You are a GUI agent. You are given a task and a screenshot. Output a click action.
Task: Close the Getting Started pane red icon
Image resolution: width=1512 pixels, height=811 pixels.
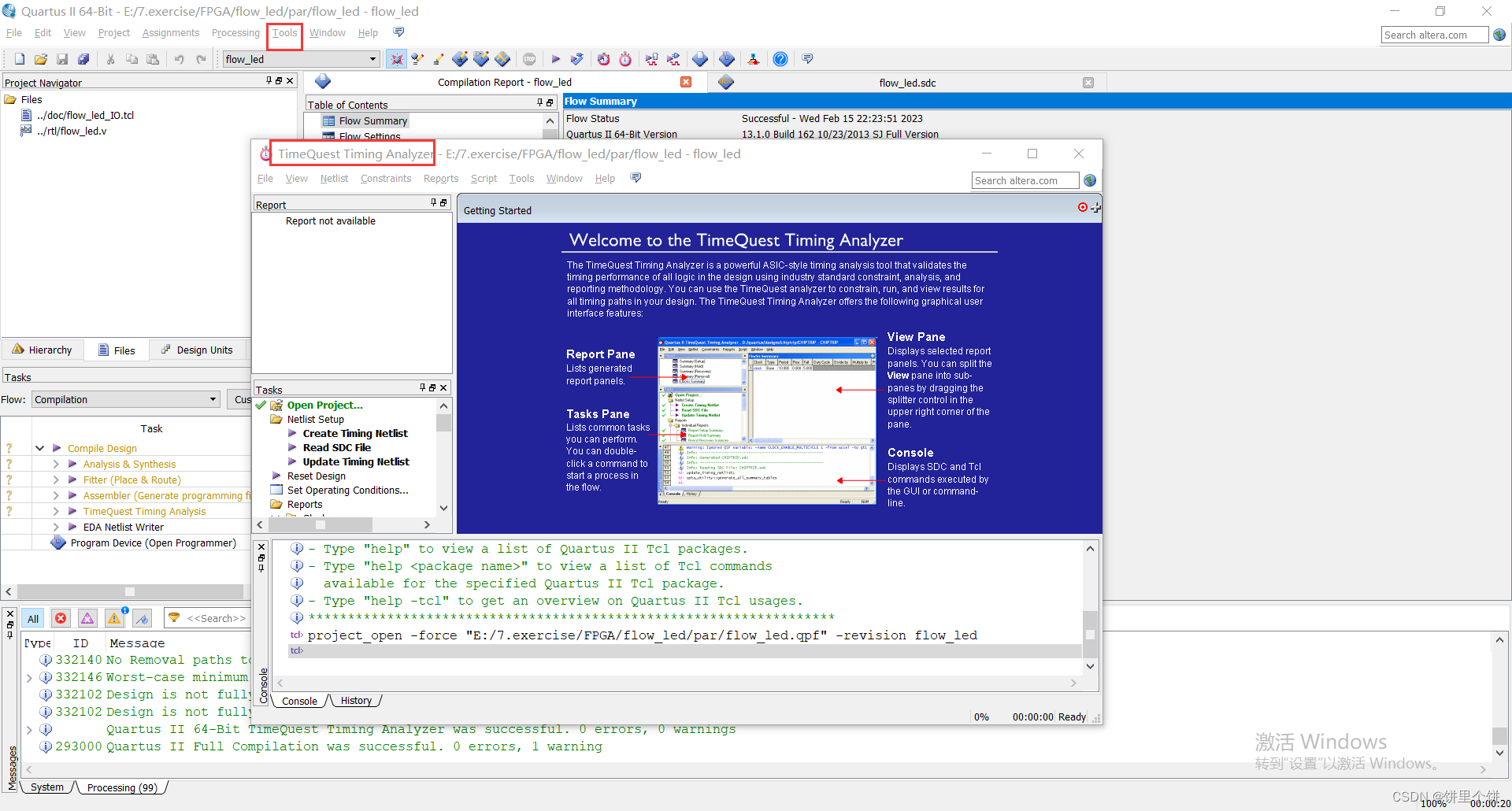point(1083,207)
